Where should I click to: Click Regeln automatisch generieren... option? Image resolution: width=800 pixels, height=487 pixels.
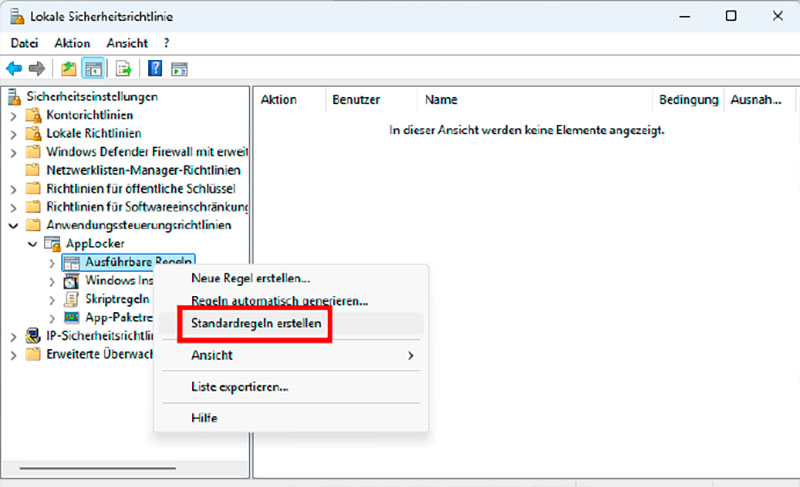279,301
